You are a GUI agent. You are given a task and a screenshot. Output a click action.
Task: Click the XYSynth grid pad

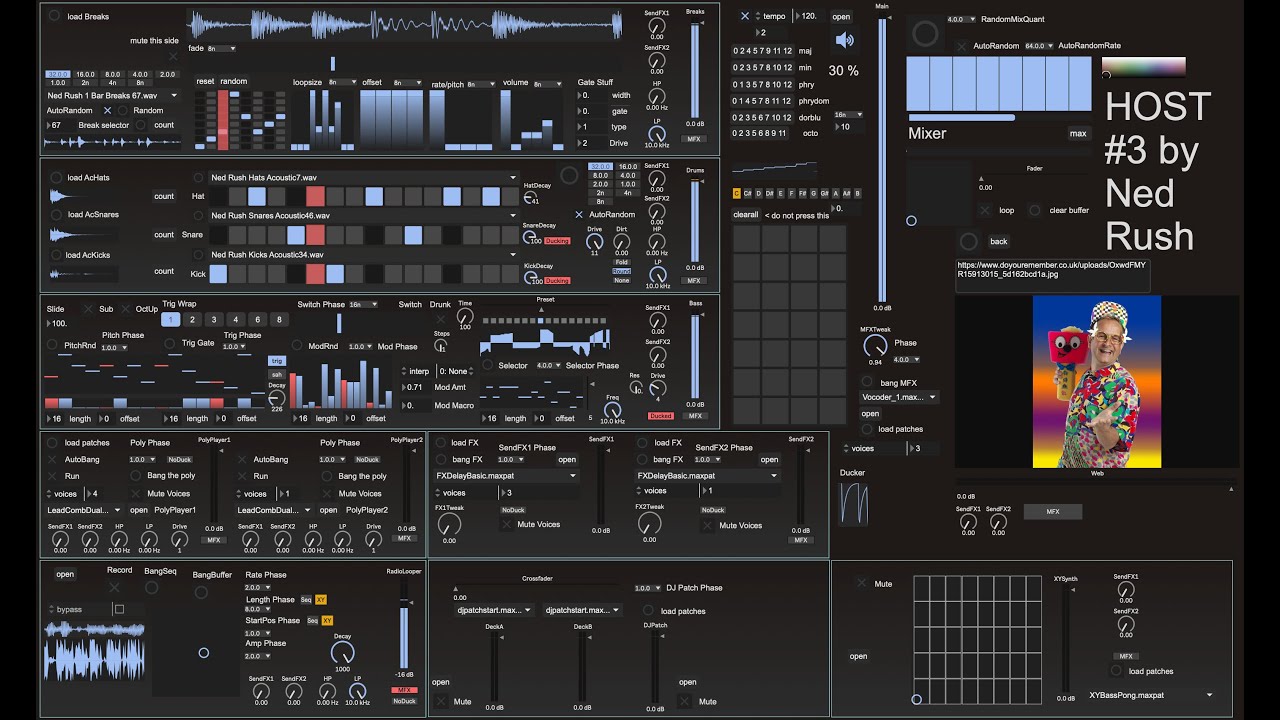coord(976,639)
